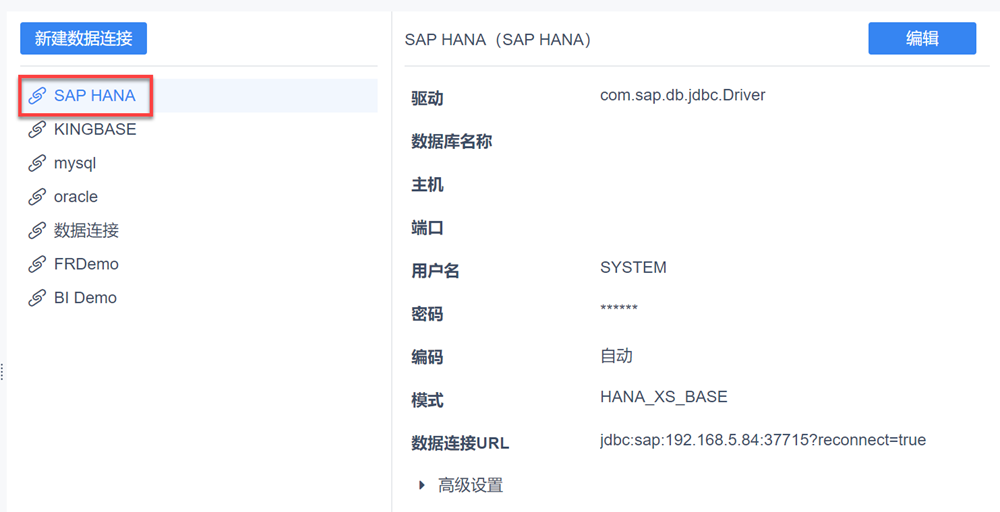Screen dimensions: 1000x512
Task: Click the link icon beside KINGBASE
Action: pyautogui.click(x=37, y=130)
